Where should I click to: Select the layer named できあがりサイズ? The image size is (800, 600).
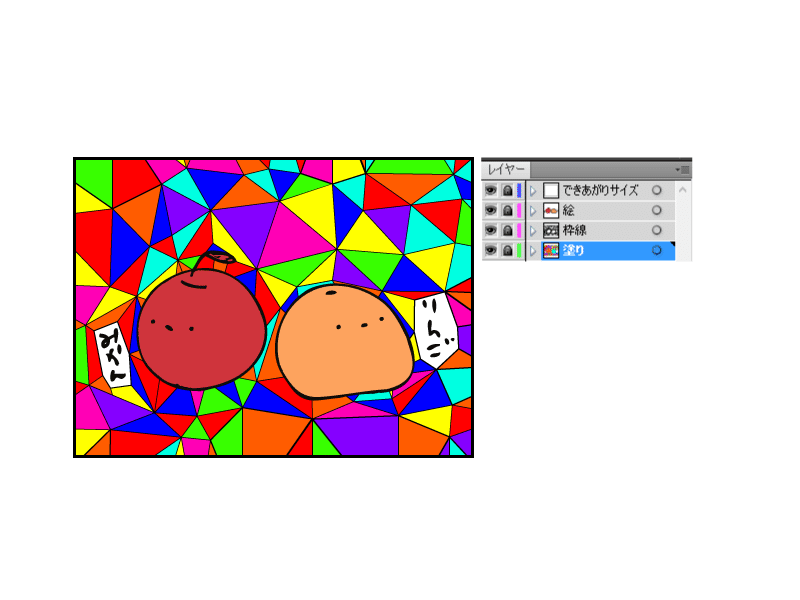(x=600, y=190)
